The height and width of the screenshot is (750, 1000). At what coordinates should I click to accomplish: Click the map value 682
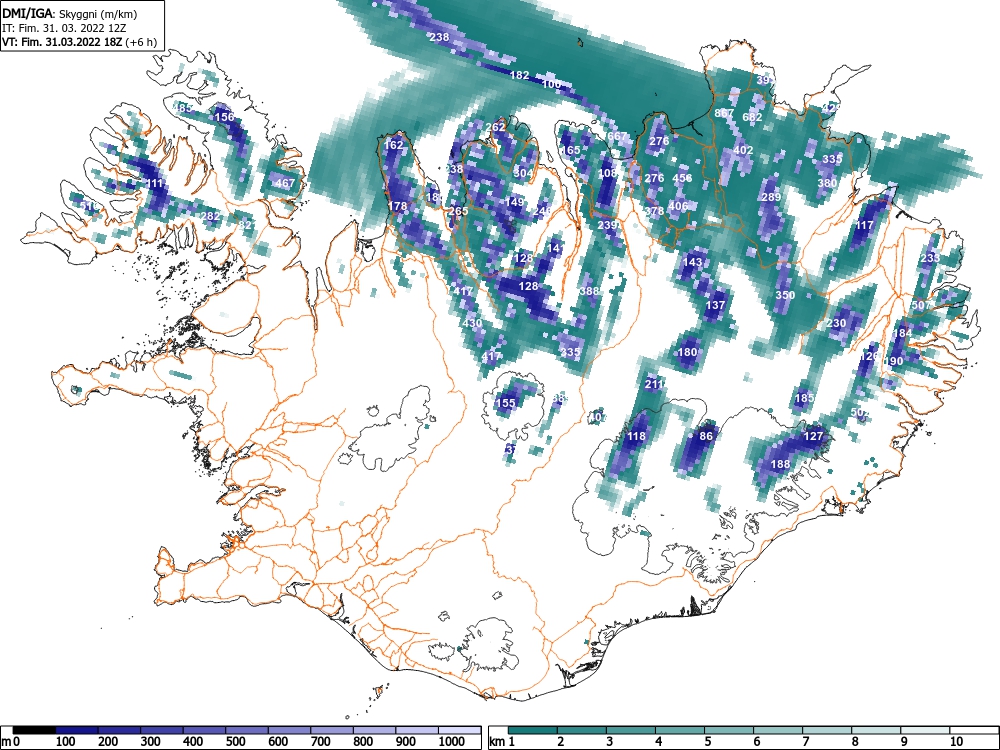tap(753, 117)
